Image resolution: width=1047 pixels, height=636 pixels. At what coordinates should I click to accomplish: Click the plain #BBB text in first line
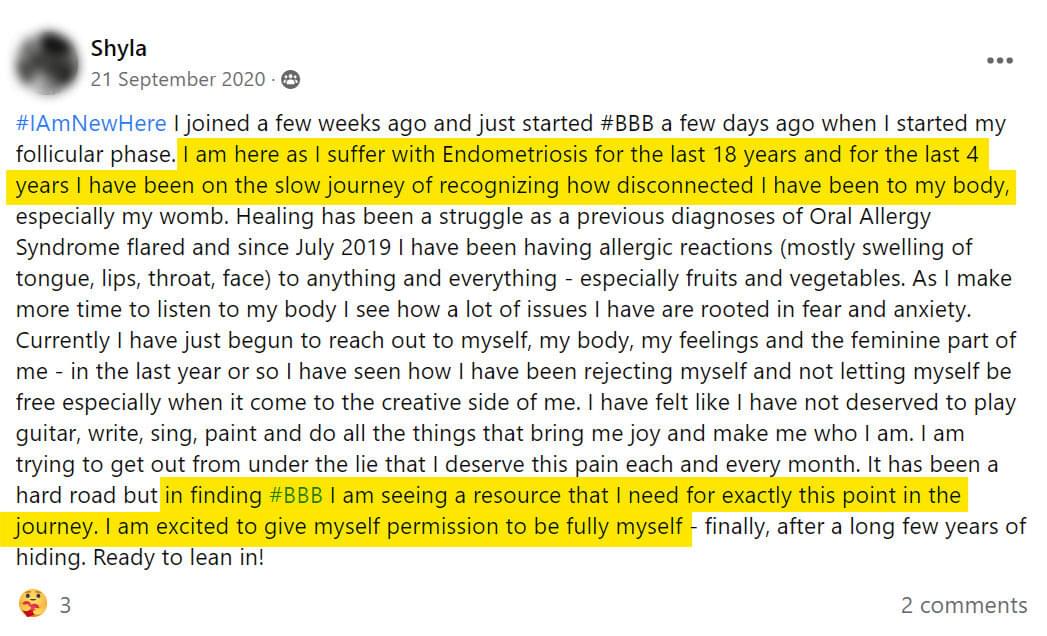[627, 124]
